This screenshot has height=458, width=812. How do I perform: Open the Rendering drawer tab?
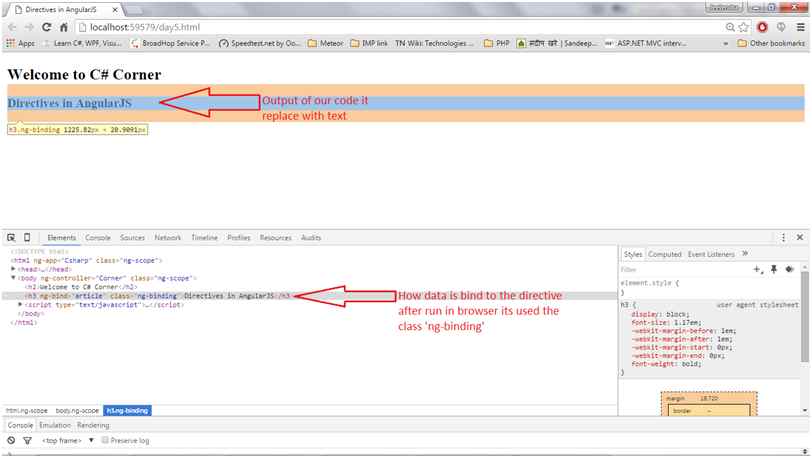coord(93,425)
